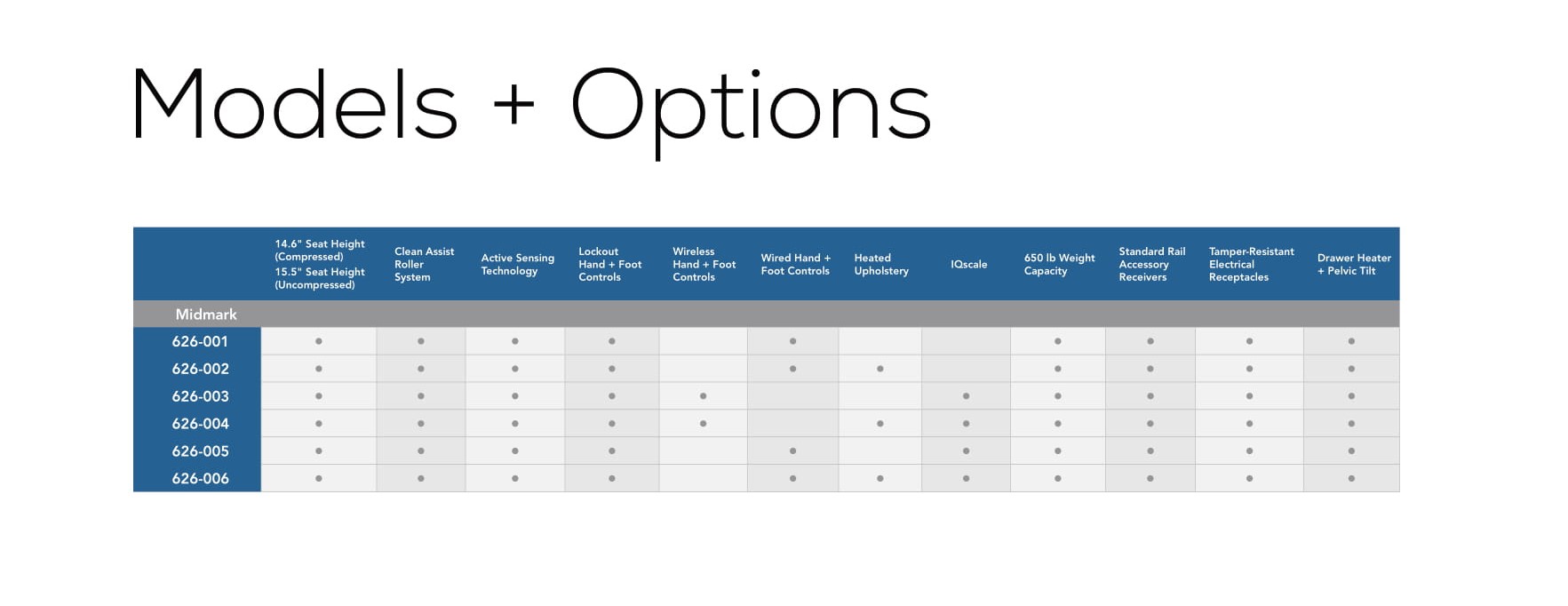Click the Clean Assist Roller System header

[424, 265]
